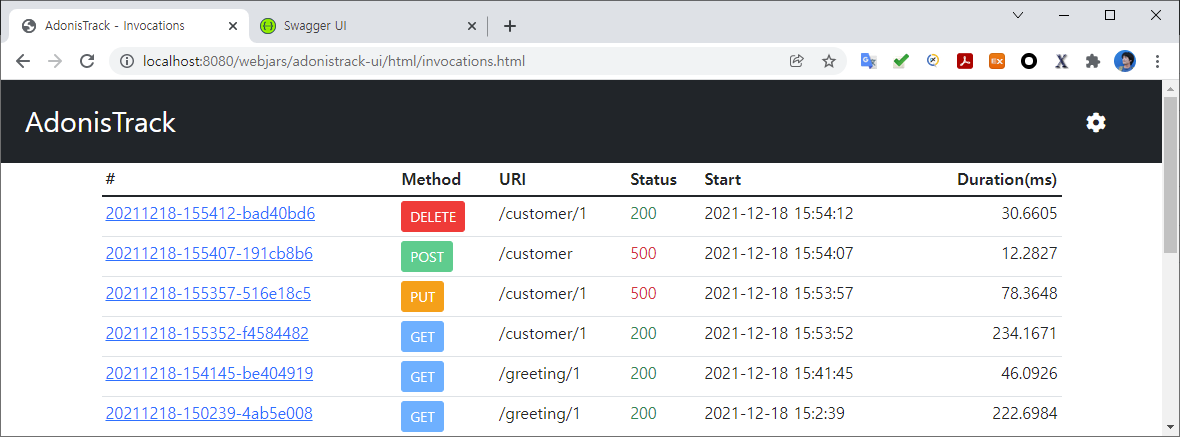Open the tab search chevron
Screen dimensions: 1180x437
pyautogui.click(x=1017, y=15)
